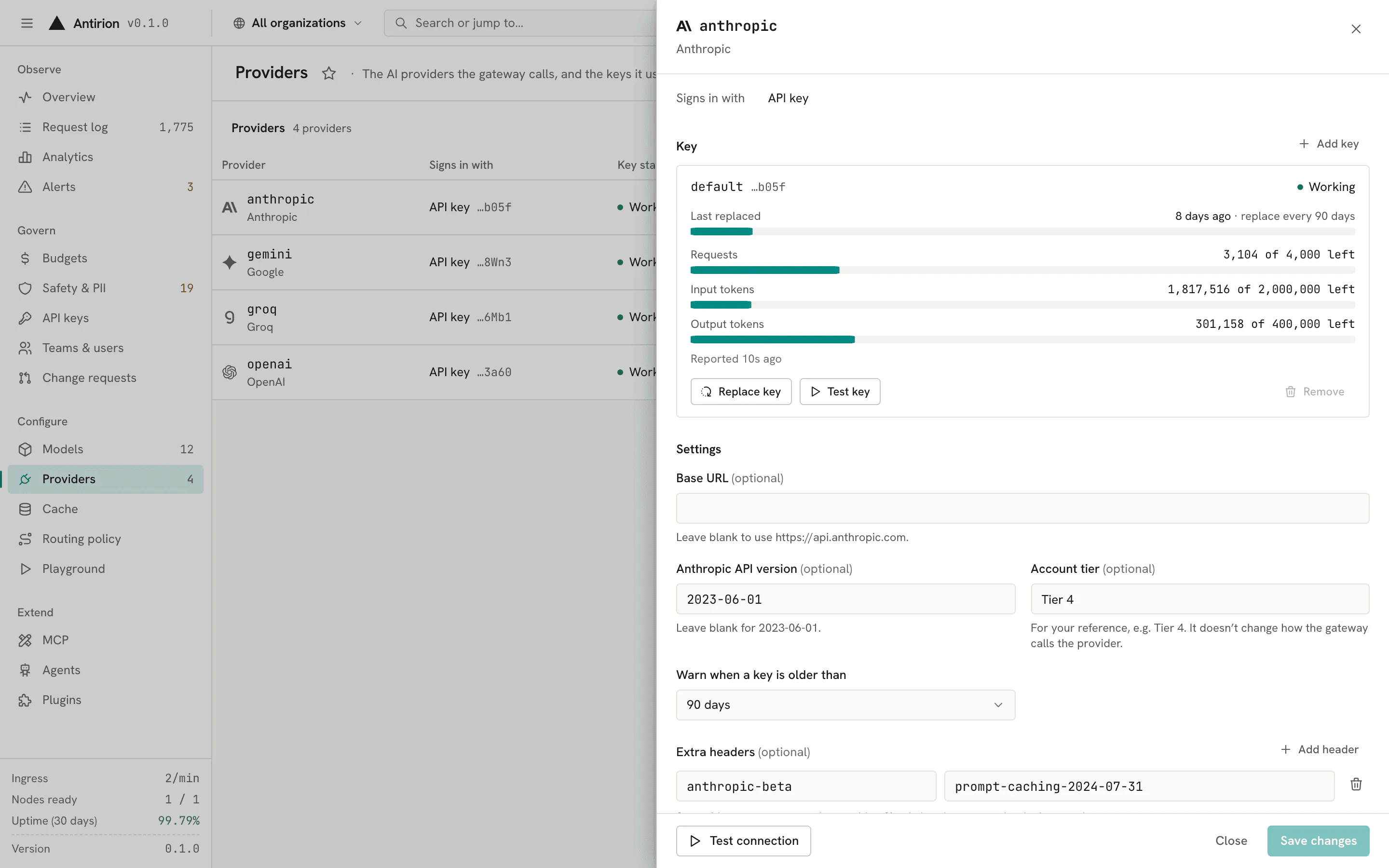Open the Request log page
The height and width of the screenshot is (868, 1389).
[x=106, y=127]
